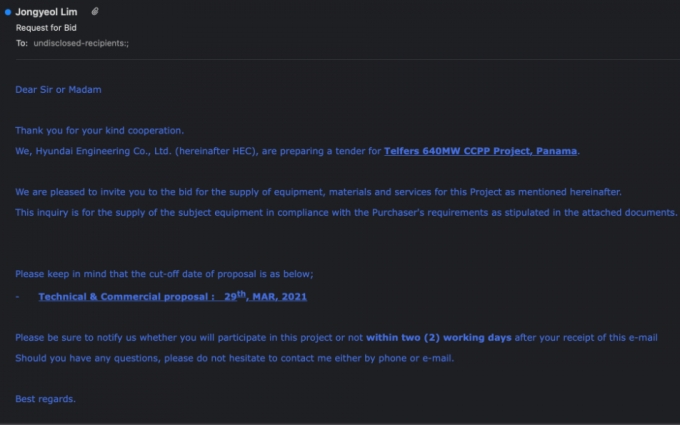Click the invitation to bid paragraph
680x425 pixels.
[318, 192]
